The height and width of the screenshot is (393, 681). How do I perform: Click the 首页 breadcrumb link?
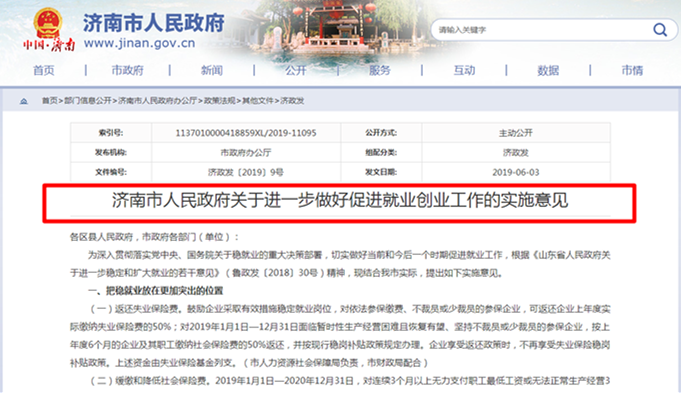click(x=50, y=101)
